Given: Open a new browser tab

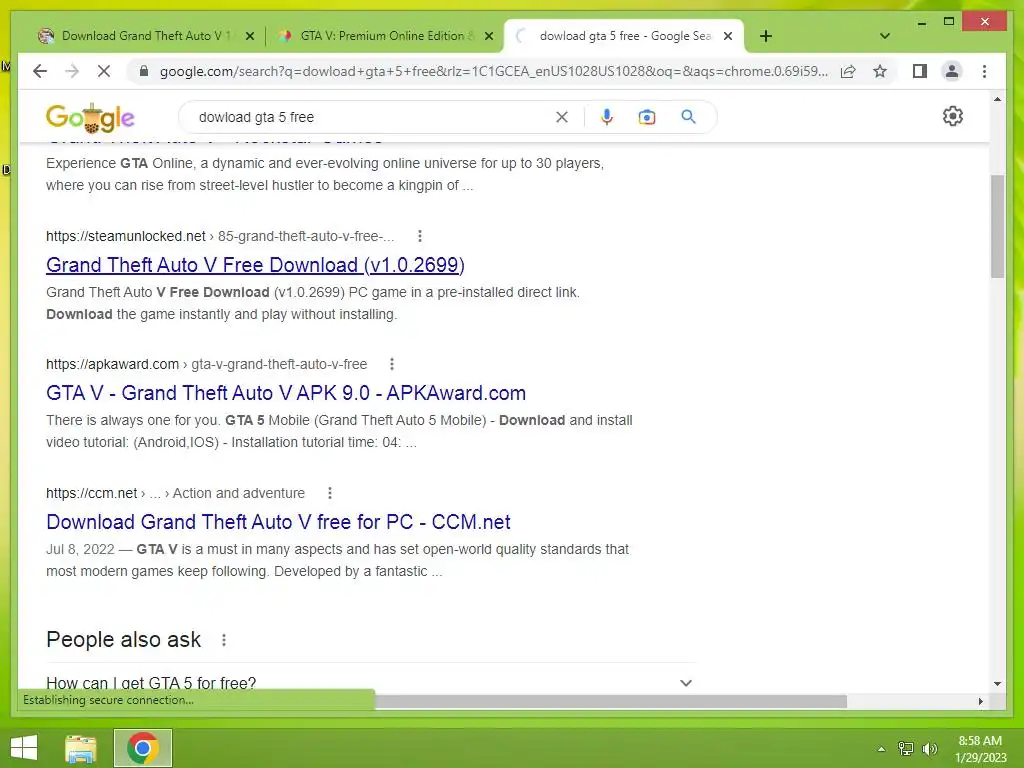Looking at the screenshot, I should [766, 36].
